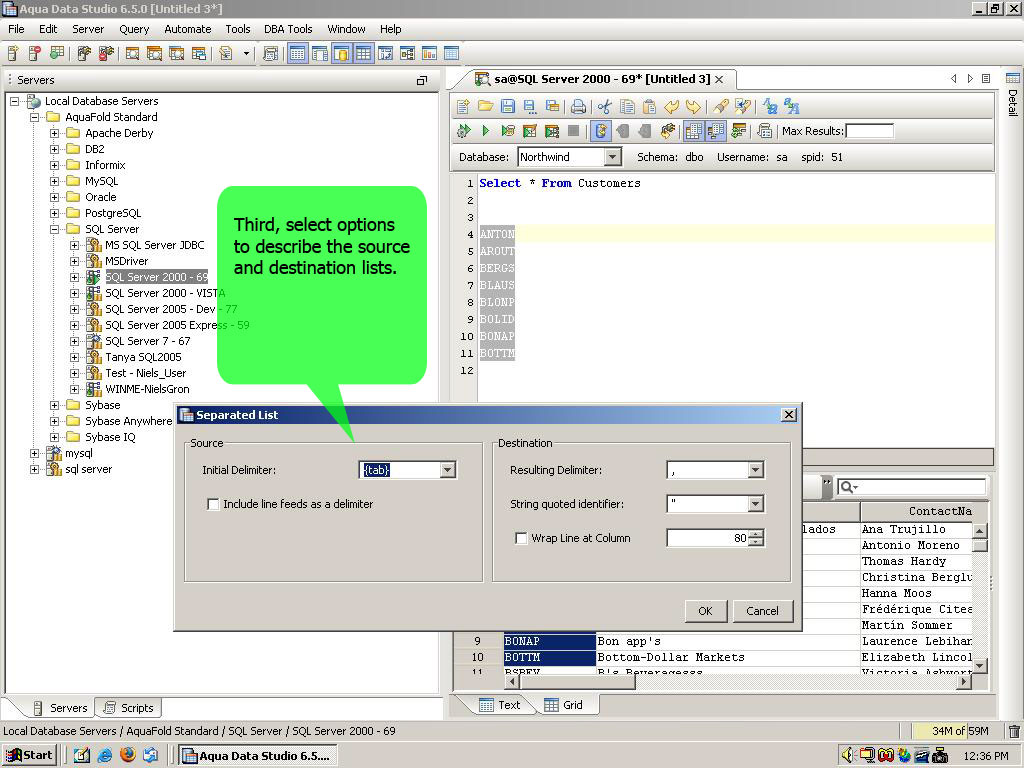
Task: Check the Wrap Line at Column checkbox
Action: pyautogui.click(x=521, y=538)
